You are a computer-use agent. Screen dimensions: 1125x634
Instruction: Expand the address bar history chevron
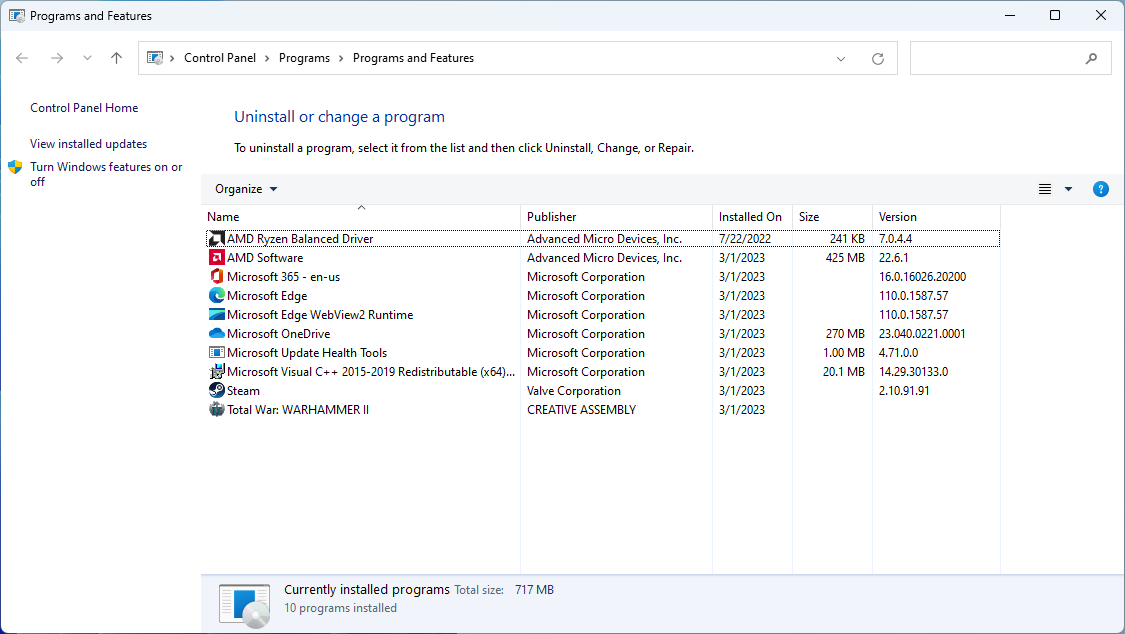tap(840, 58)
